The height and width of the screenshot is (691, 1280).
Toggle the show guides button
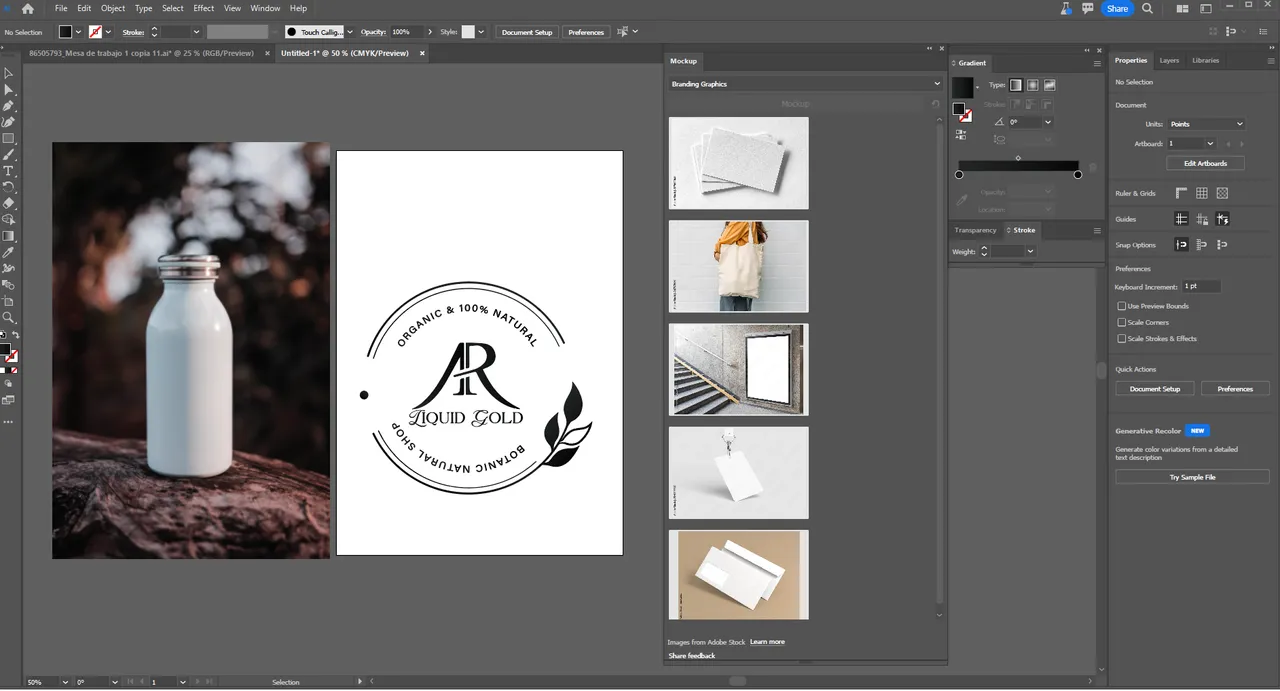(x=1181, y=219)
